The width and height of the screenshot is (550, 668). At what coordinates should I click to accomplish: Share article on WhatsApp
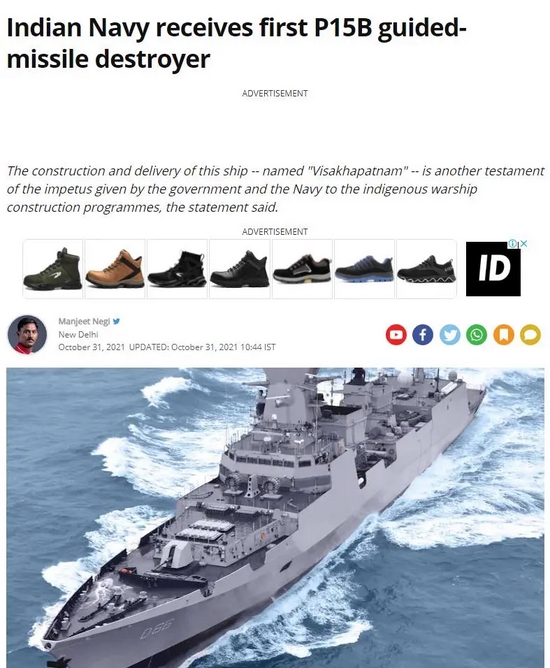(x=476, y=334)
